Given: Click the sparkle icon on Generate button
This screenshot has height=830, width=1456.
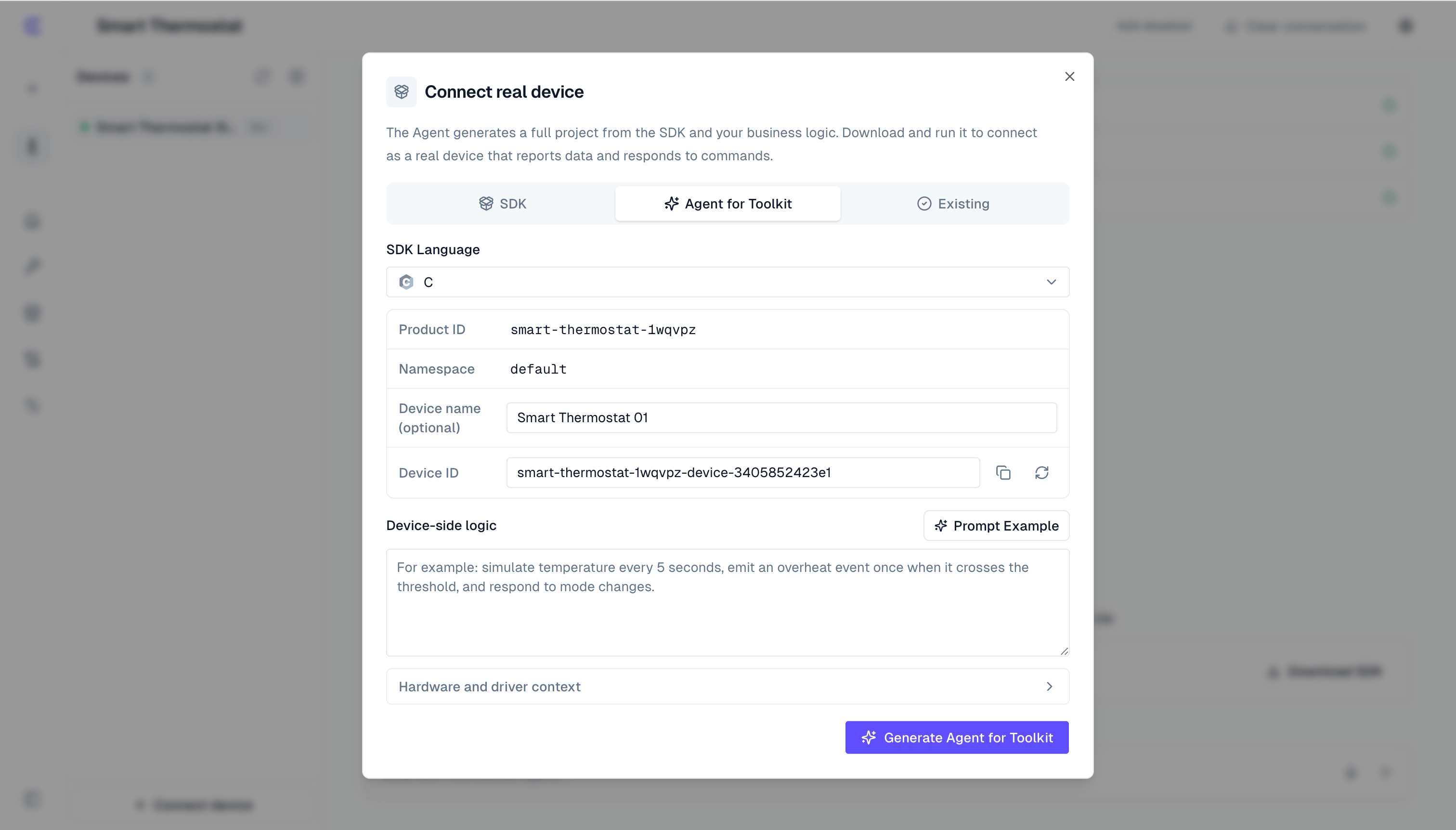Looking at the screenshot, I should pos(869,738).
